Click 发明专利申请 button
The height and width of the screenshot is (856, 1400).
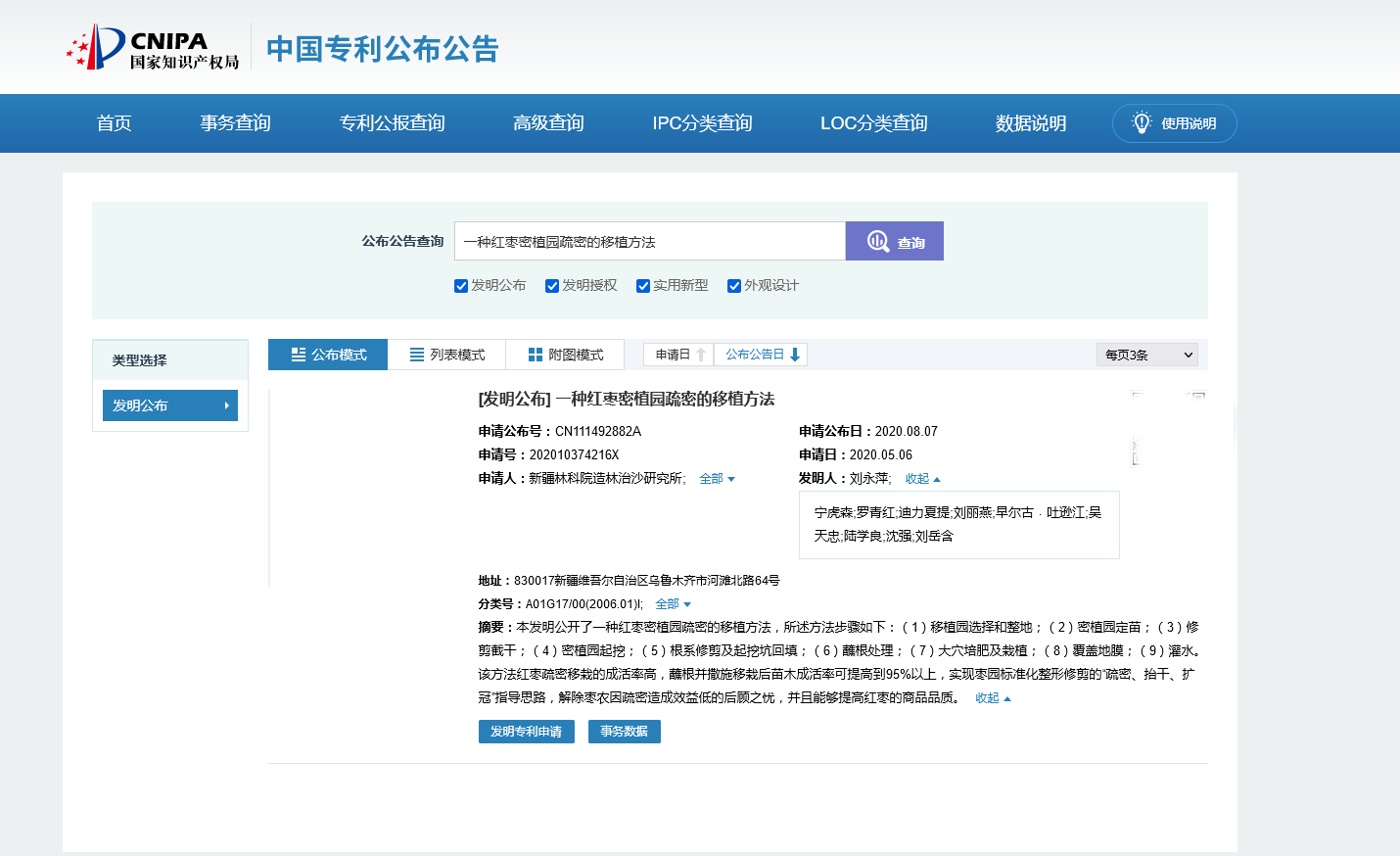(527, 732)
